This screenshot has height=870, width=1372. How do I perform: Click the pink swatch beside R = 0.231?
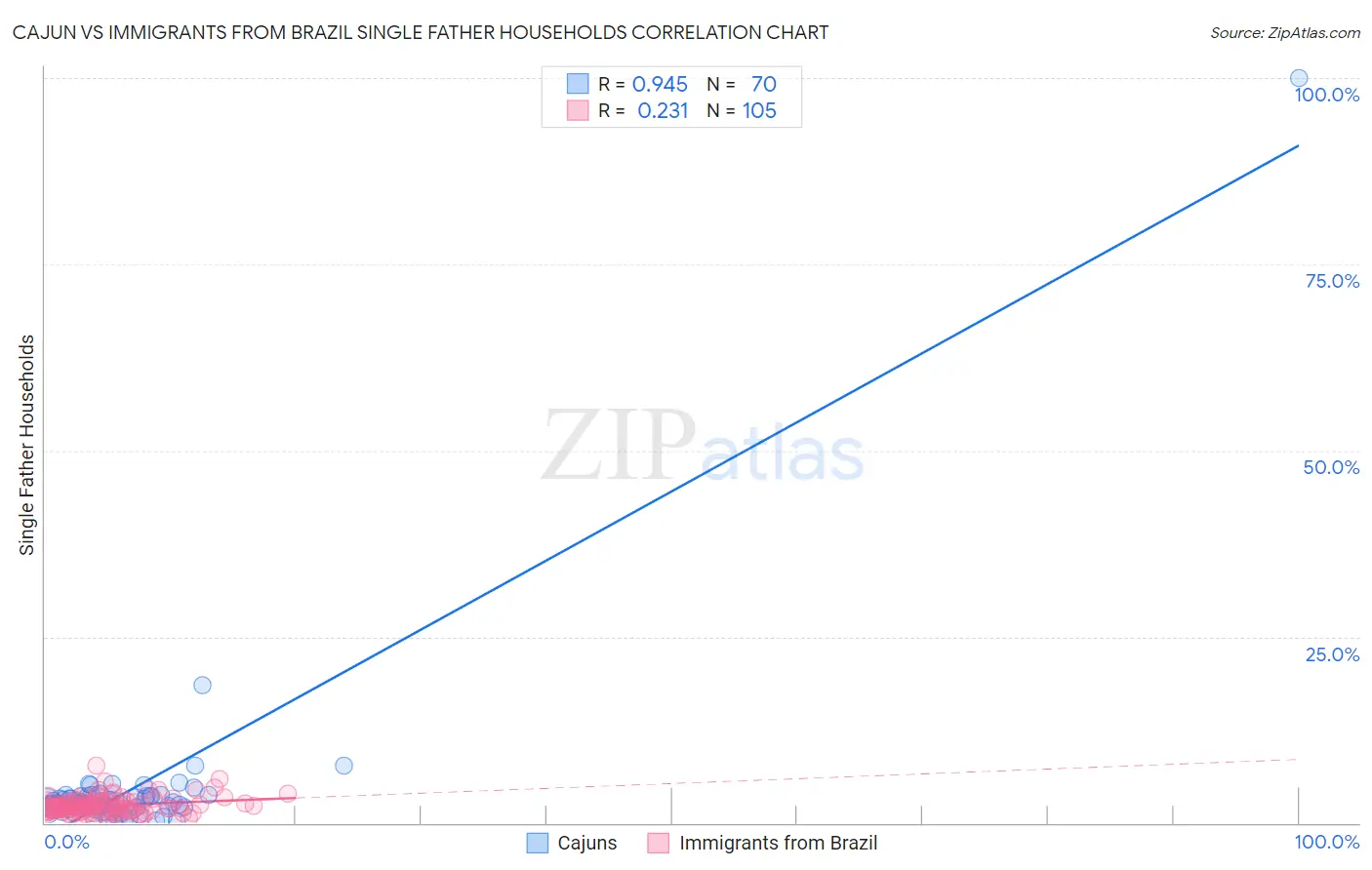coord(578,110)
